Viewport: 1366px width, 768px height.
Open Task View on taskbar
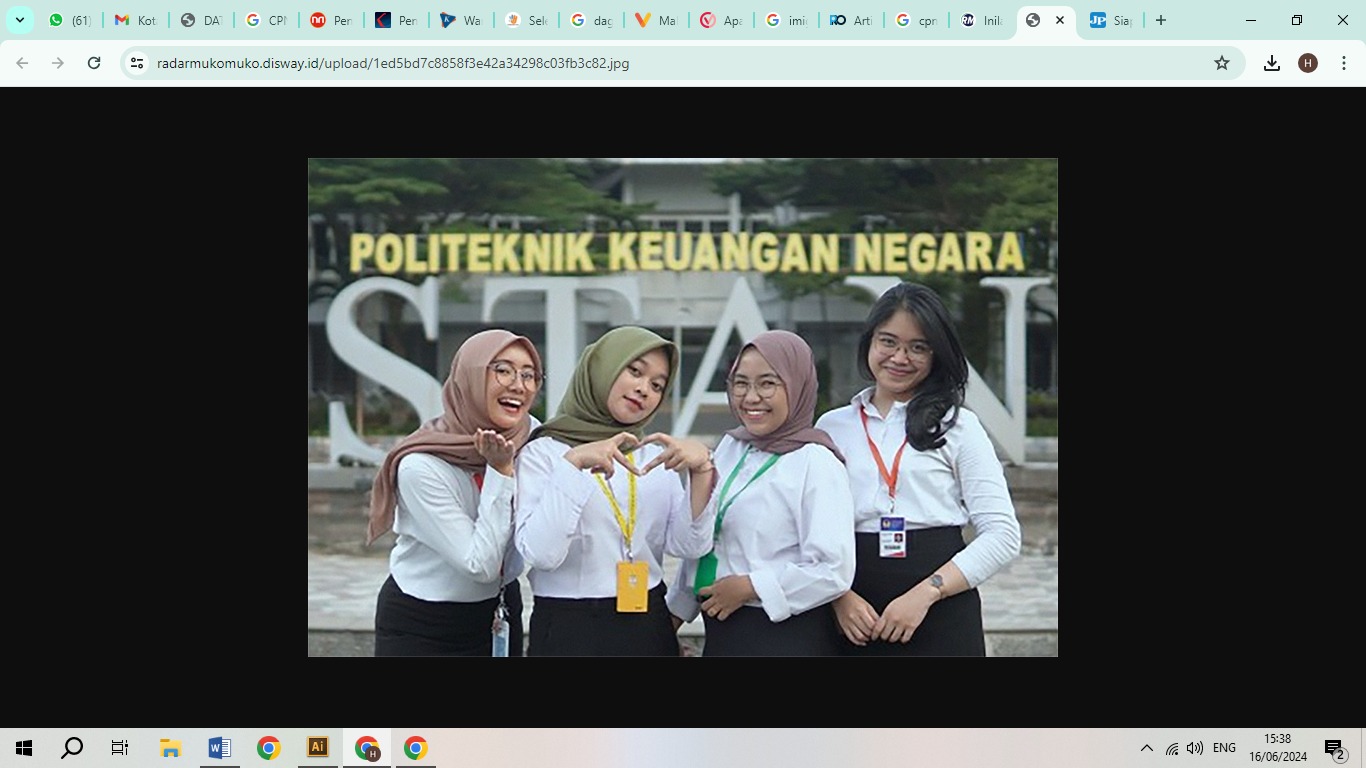(120, 748)
